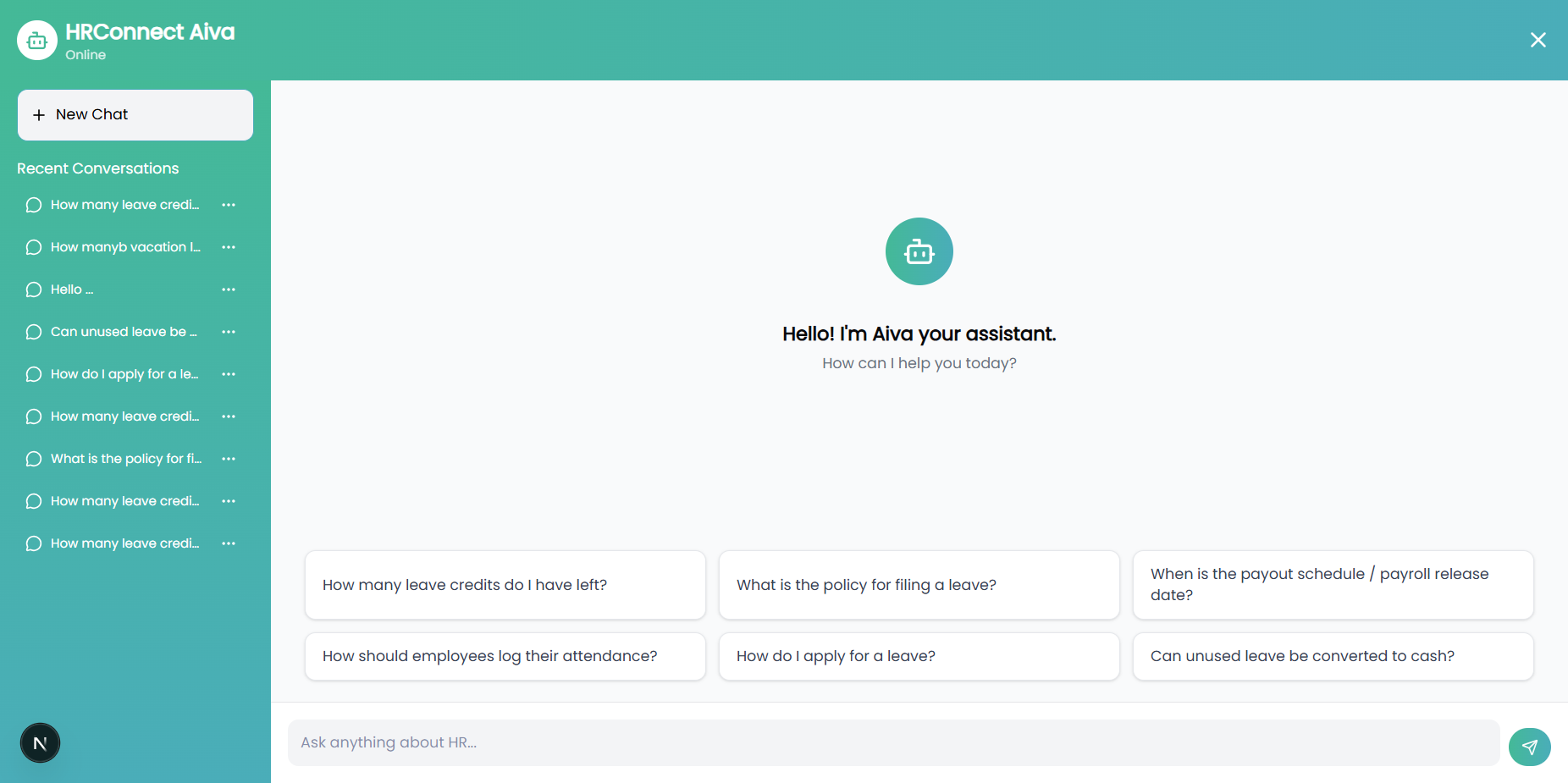The image size is (1568, 783).
Task: Open the Next.js 'N' dev tools badge
Action: [40, 743]
